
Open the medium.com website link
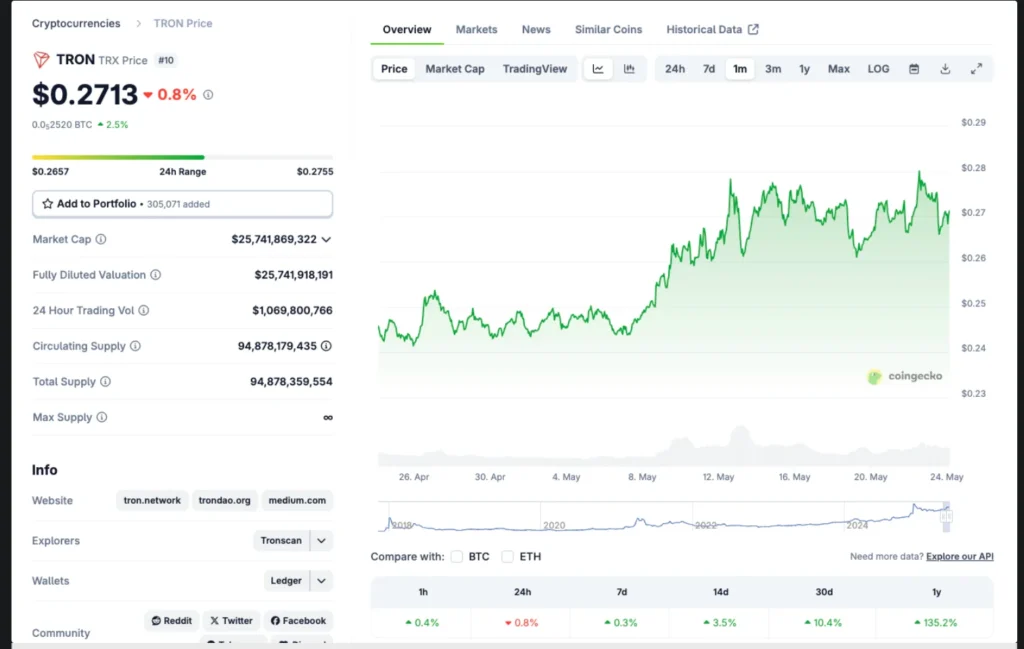point(297,500)
